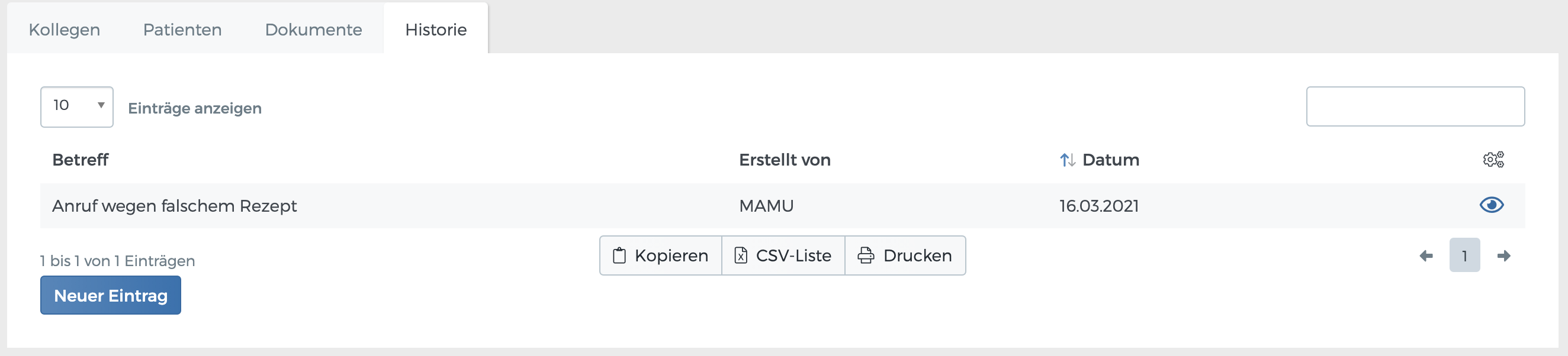1568x356 pixels.
Task: Switch to the Kollegen tab
Action: click(x=64, y=29)
